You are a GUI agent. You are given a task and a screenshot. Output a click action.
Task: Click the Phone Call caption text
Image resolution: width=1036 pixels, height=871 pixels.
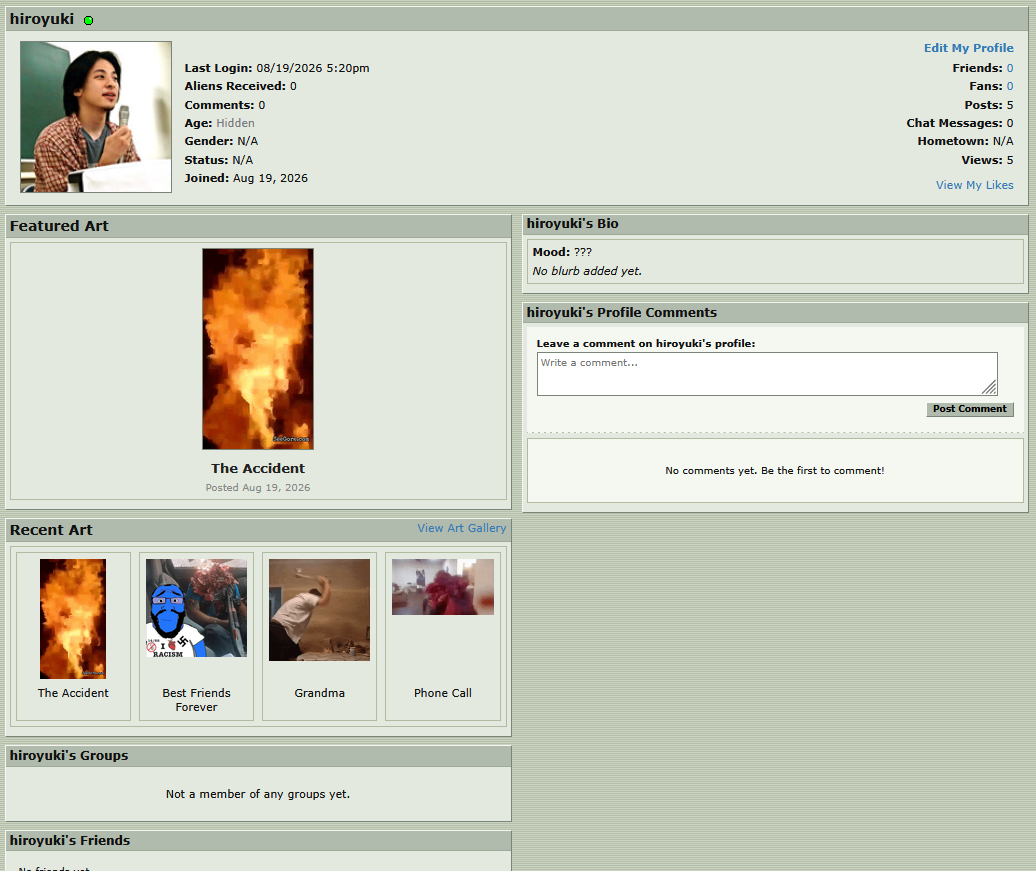pyautogui.click(x=443, y=693)
